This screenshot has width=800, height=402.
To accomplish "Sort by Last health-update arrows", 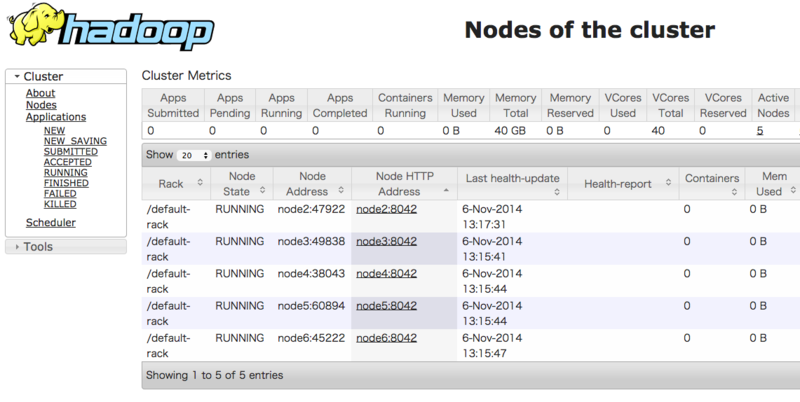I will 557,192.
